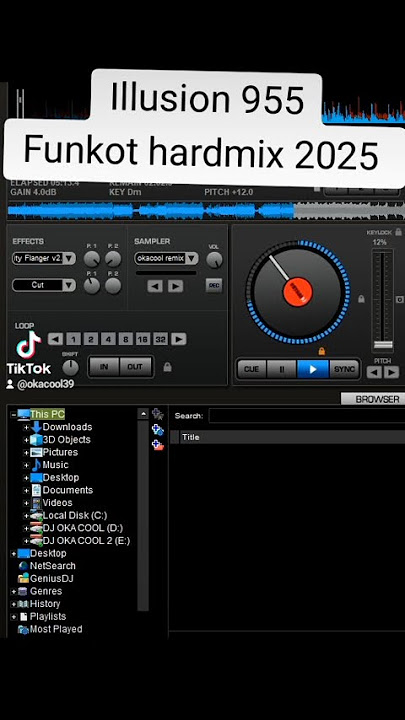Set a 4-beat loop
The width and height of the screenshot is (405, 720).
(108, 339)
